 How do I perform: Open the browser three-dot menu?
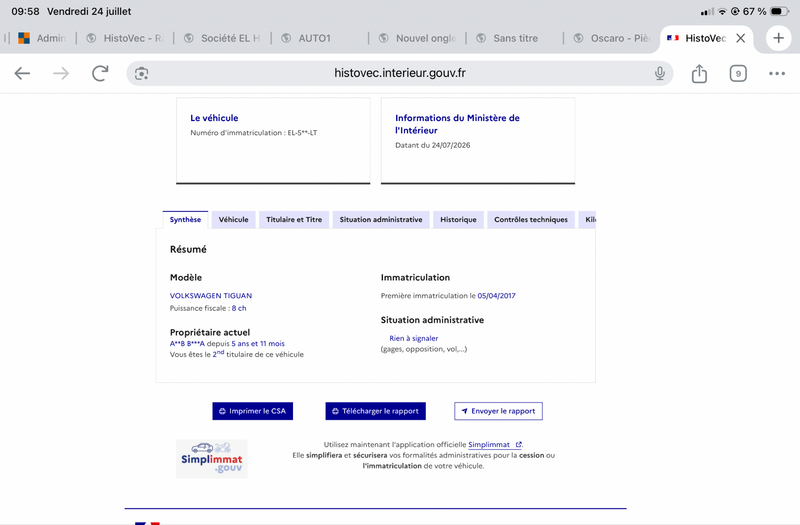(x=777, y=73)
